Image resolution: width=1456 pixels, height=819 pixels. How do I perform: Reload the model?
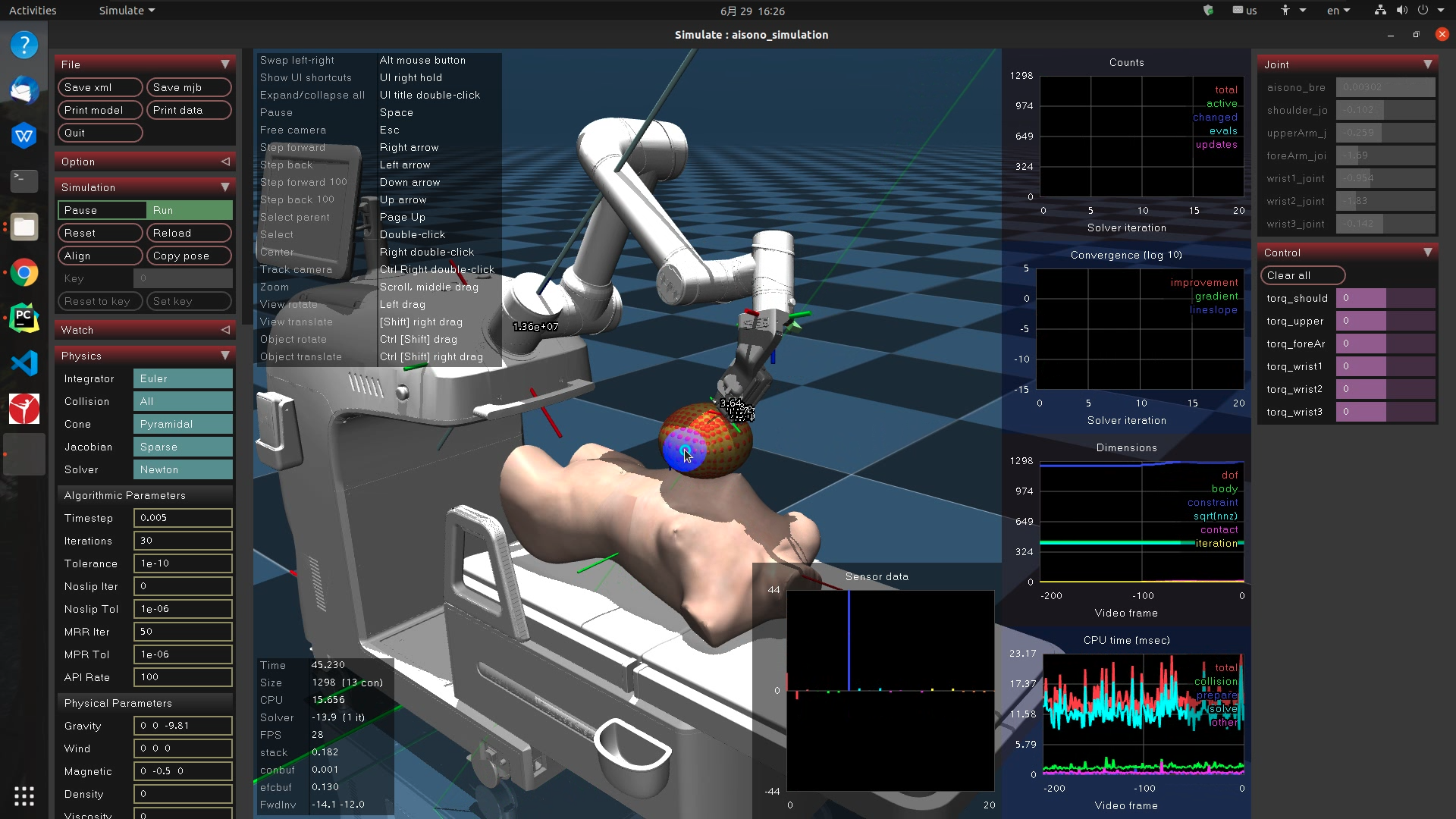pyautogui.click(x=189, y=233)
